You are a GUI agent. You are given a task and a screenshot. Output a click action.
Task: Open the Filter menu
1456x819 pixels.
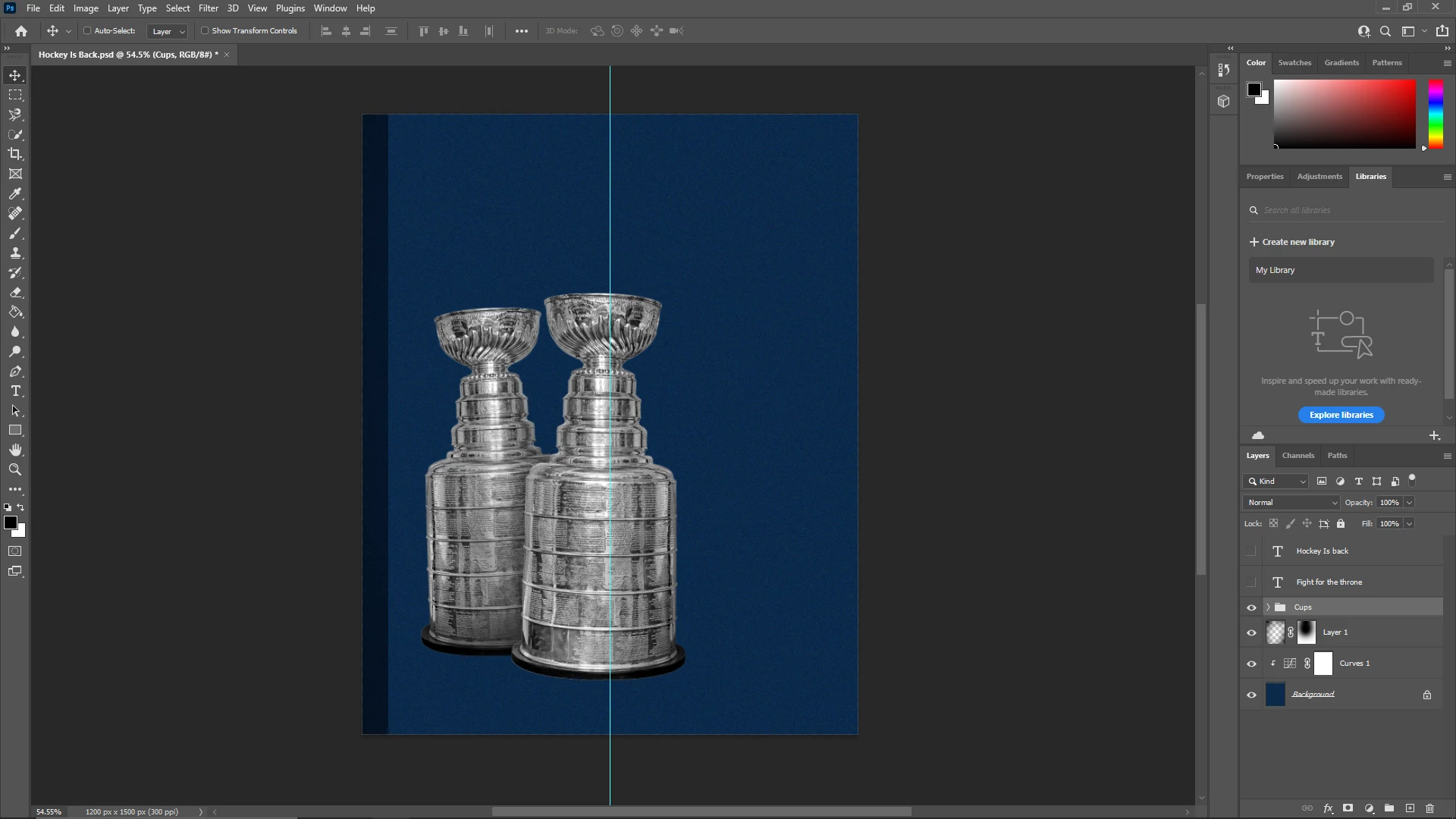click(x=208, y=8)
